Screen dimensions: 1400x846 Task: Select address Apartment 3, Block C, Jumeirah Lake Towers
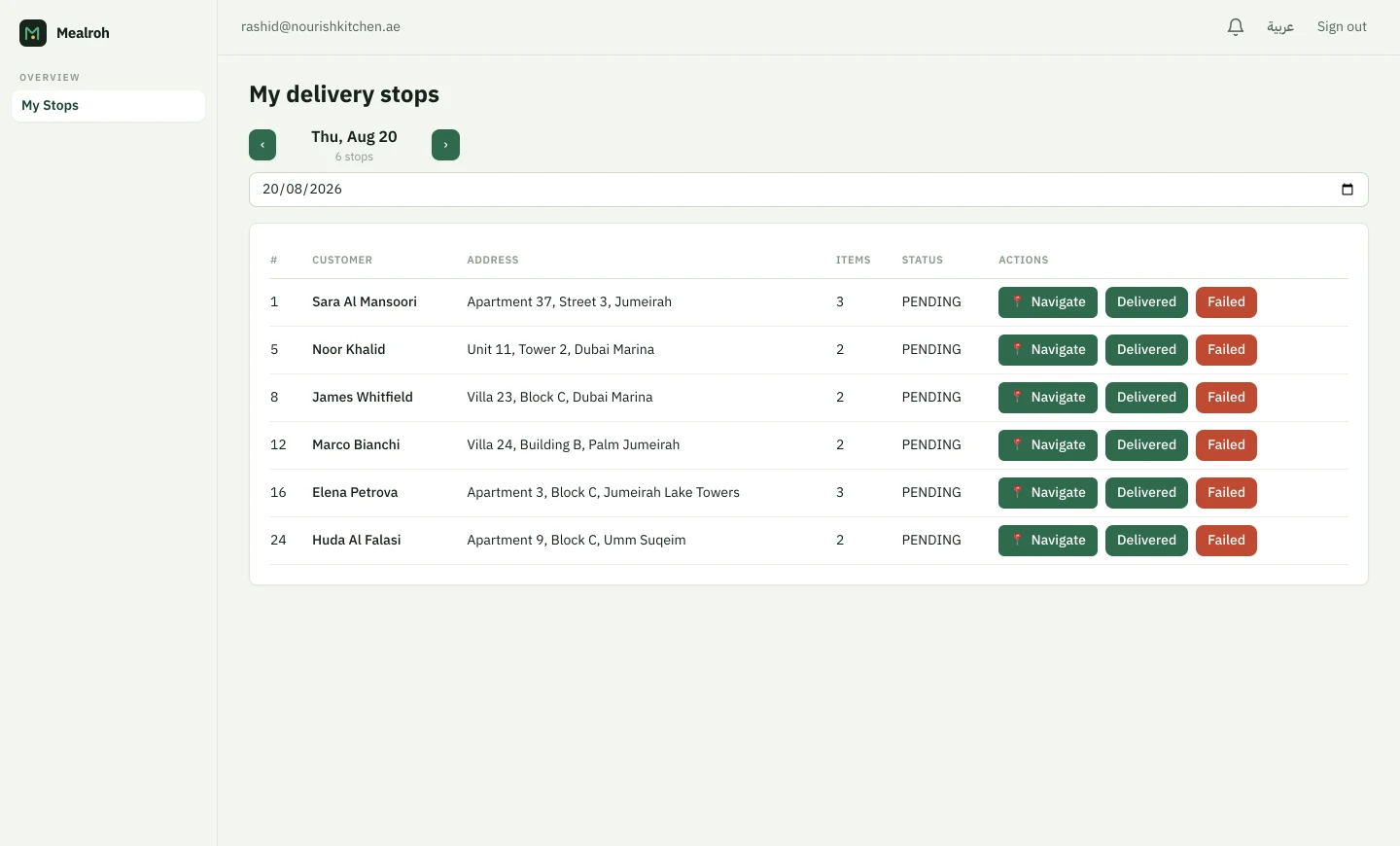(604, 493)
